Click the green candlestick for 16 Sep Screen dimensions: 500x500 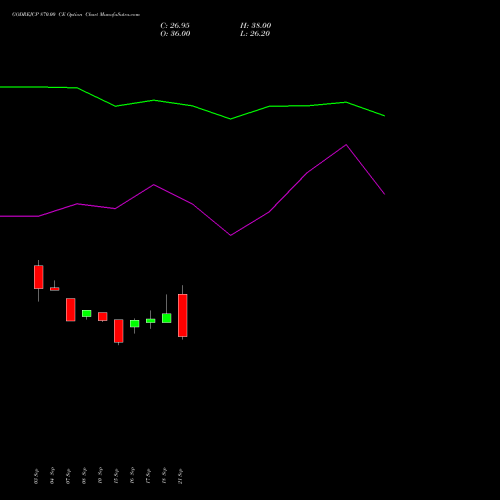pyautogui.click(x=135, y=323)
